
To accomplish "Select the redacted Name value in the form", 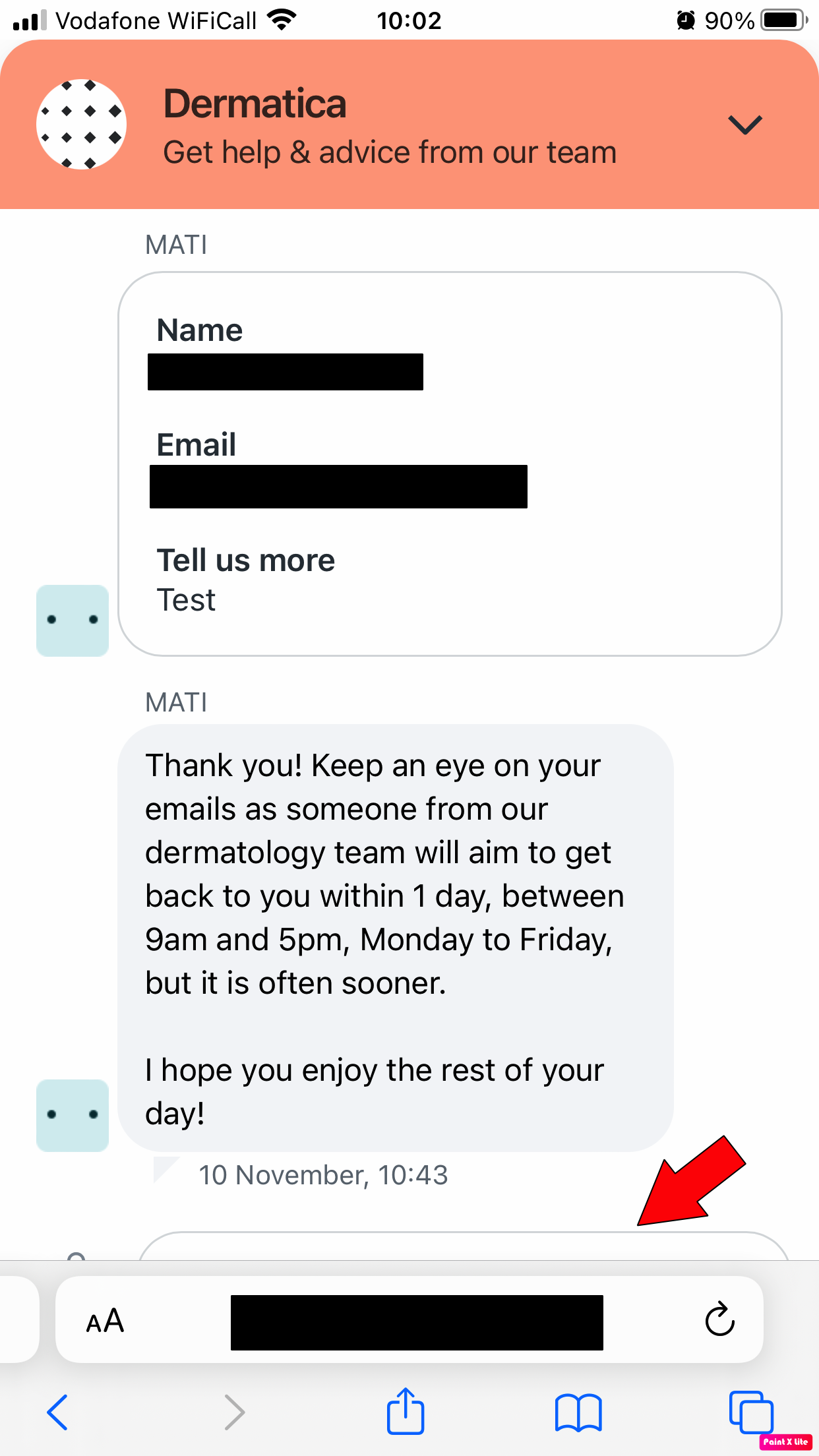I will [x=286, y=372].
